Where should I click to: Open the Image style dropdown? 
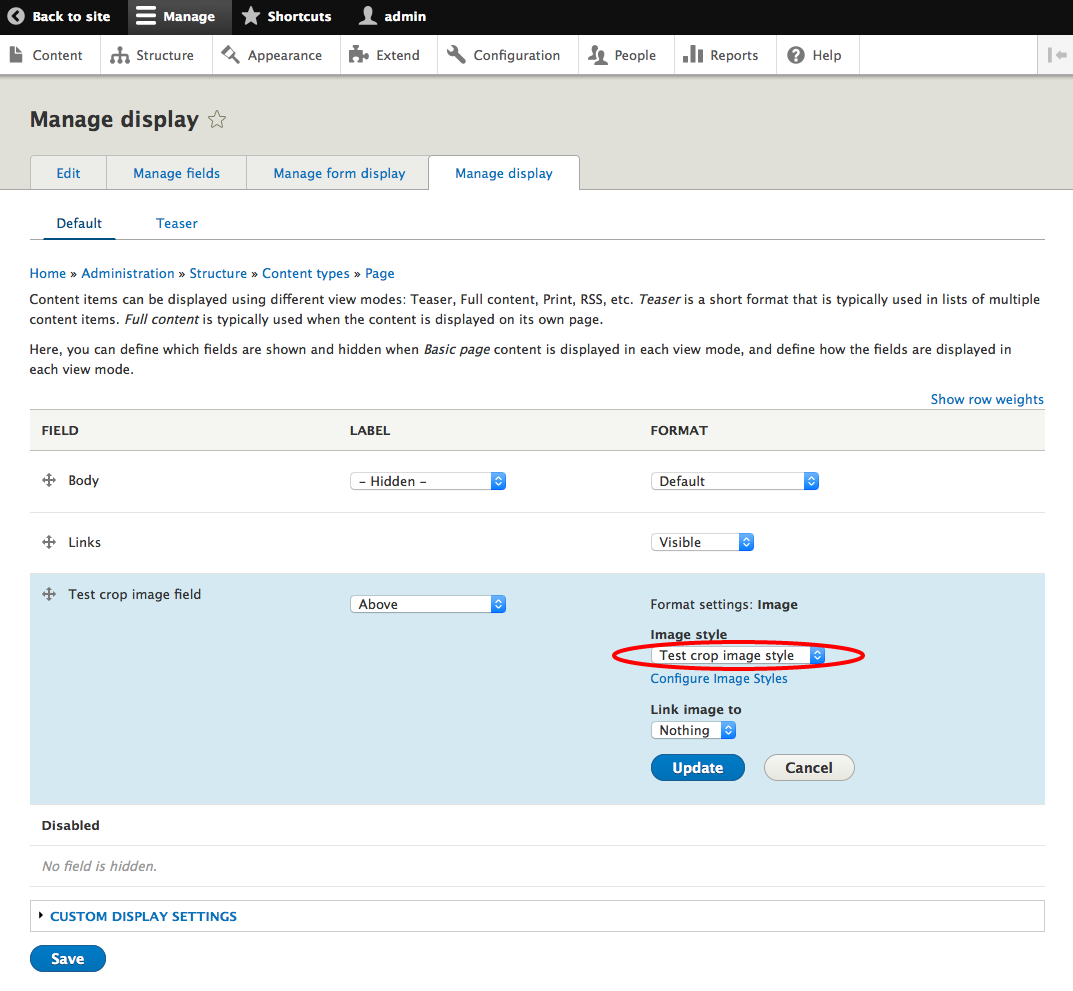click(737, 656)
